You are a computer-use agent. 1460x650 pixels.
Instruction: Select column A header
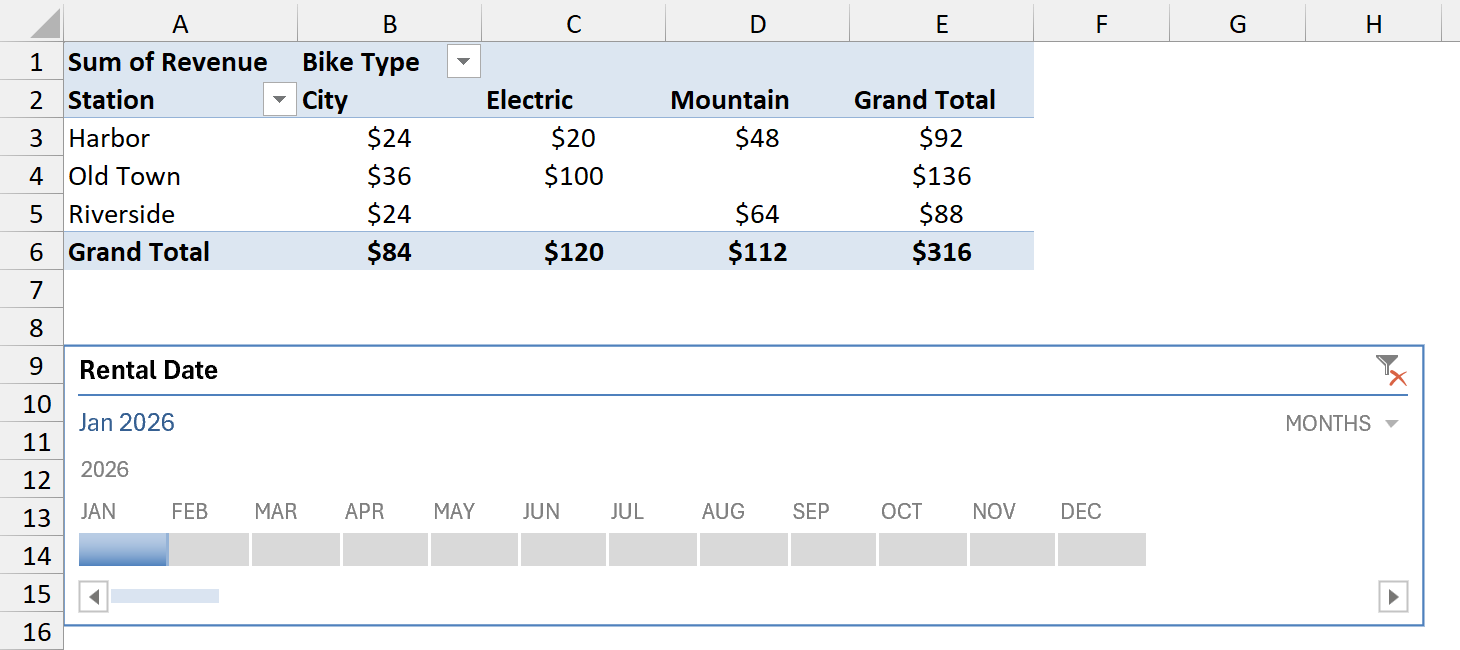[180, 24]
